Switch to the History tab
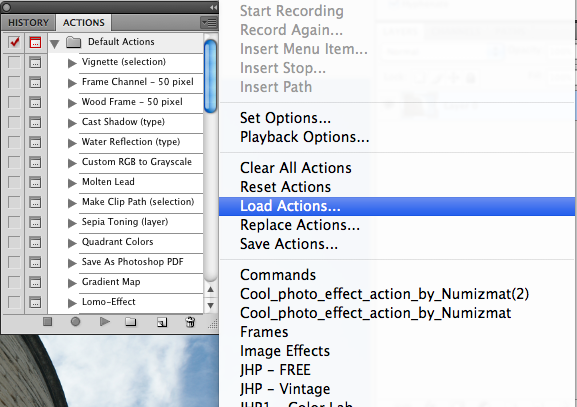The width and height of the screenshot is (577, 407). 28,23
